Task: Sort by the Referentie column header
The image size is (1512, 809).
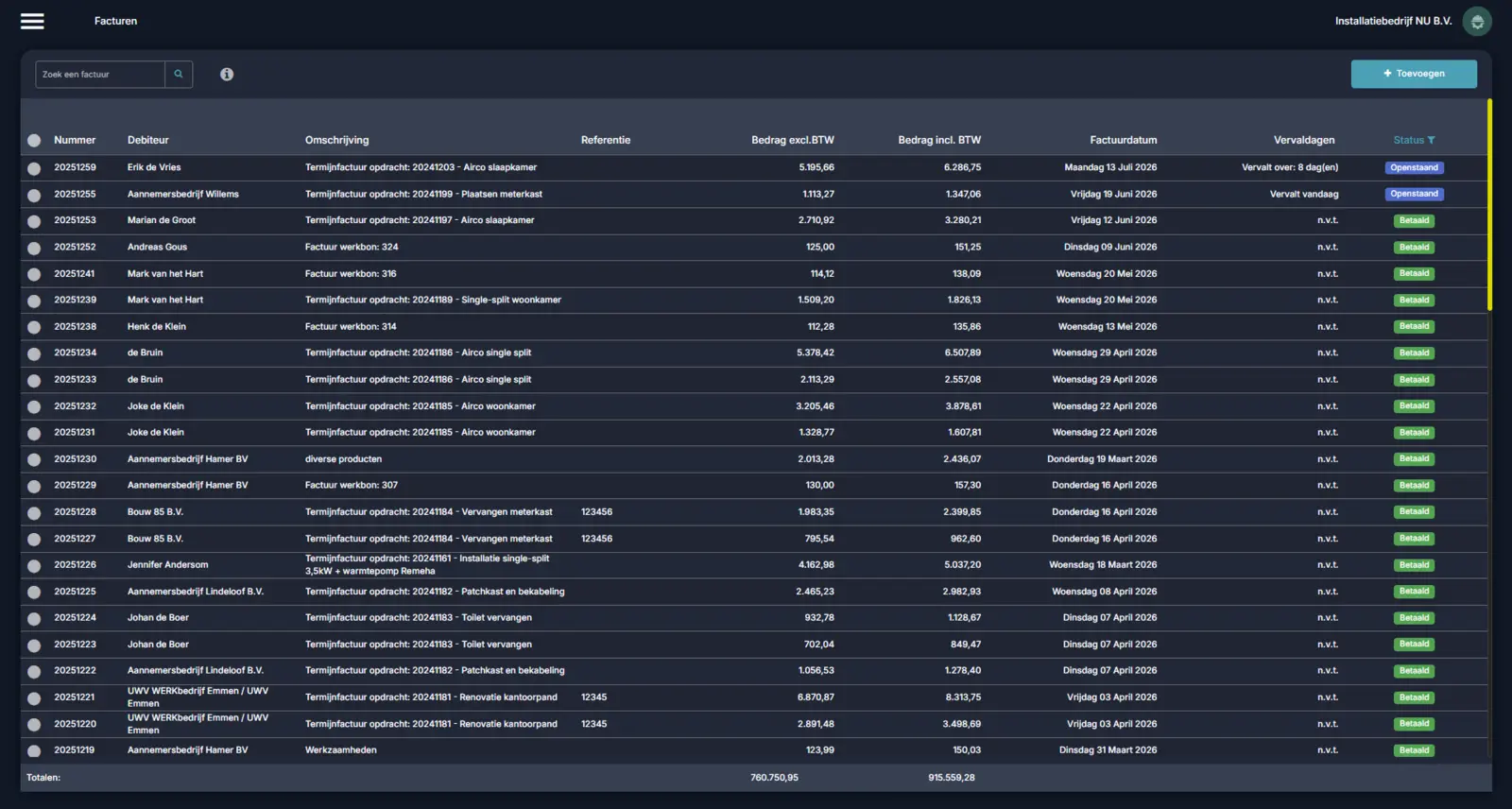Action: pos(606,140)
